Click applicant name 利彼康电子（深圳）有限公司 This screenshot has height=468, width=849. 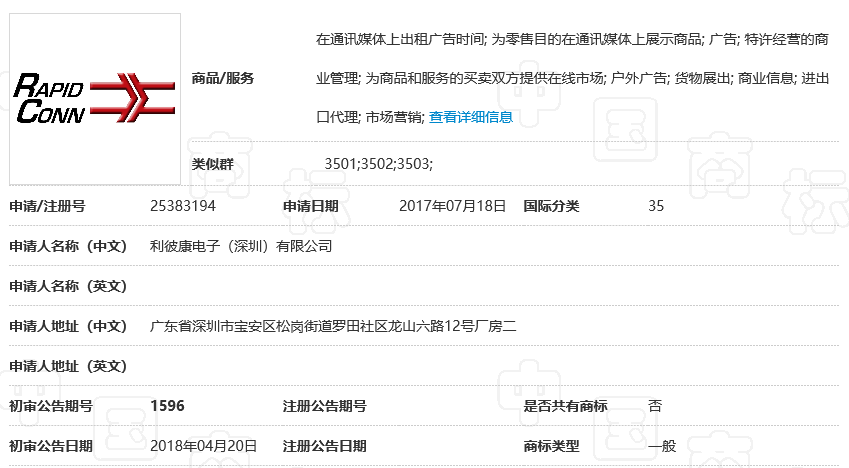click(240, 245)
